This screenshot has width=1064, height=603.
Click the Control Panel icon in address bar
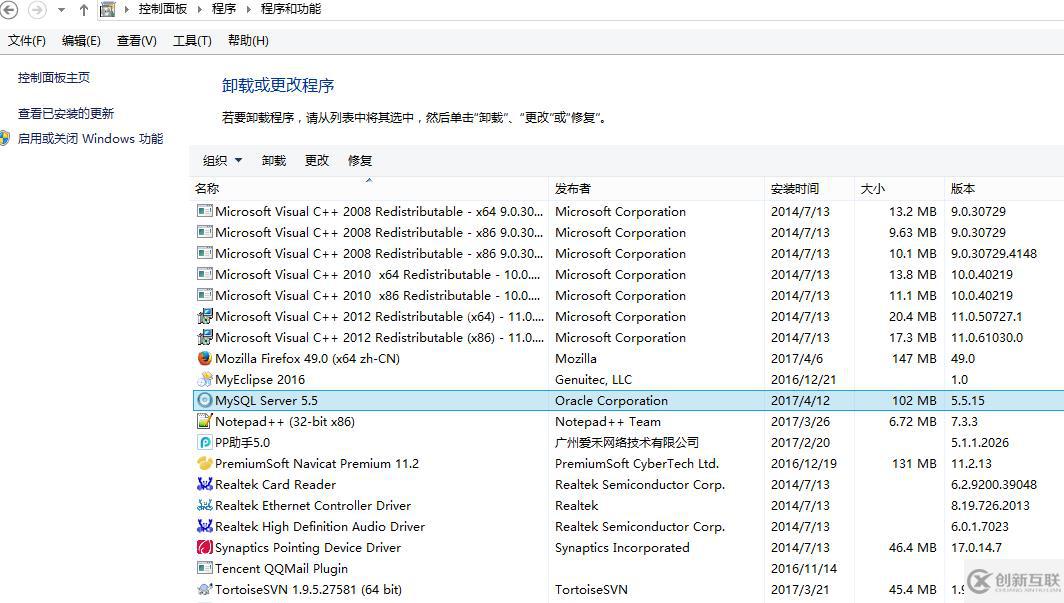click(107, 9)
